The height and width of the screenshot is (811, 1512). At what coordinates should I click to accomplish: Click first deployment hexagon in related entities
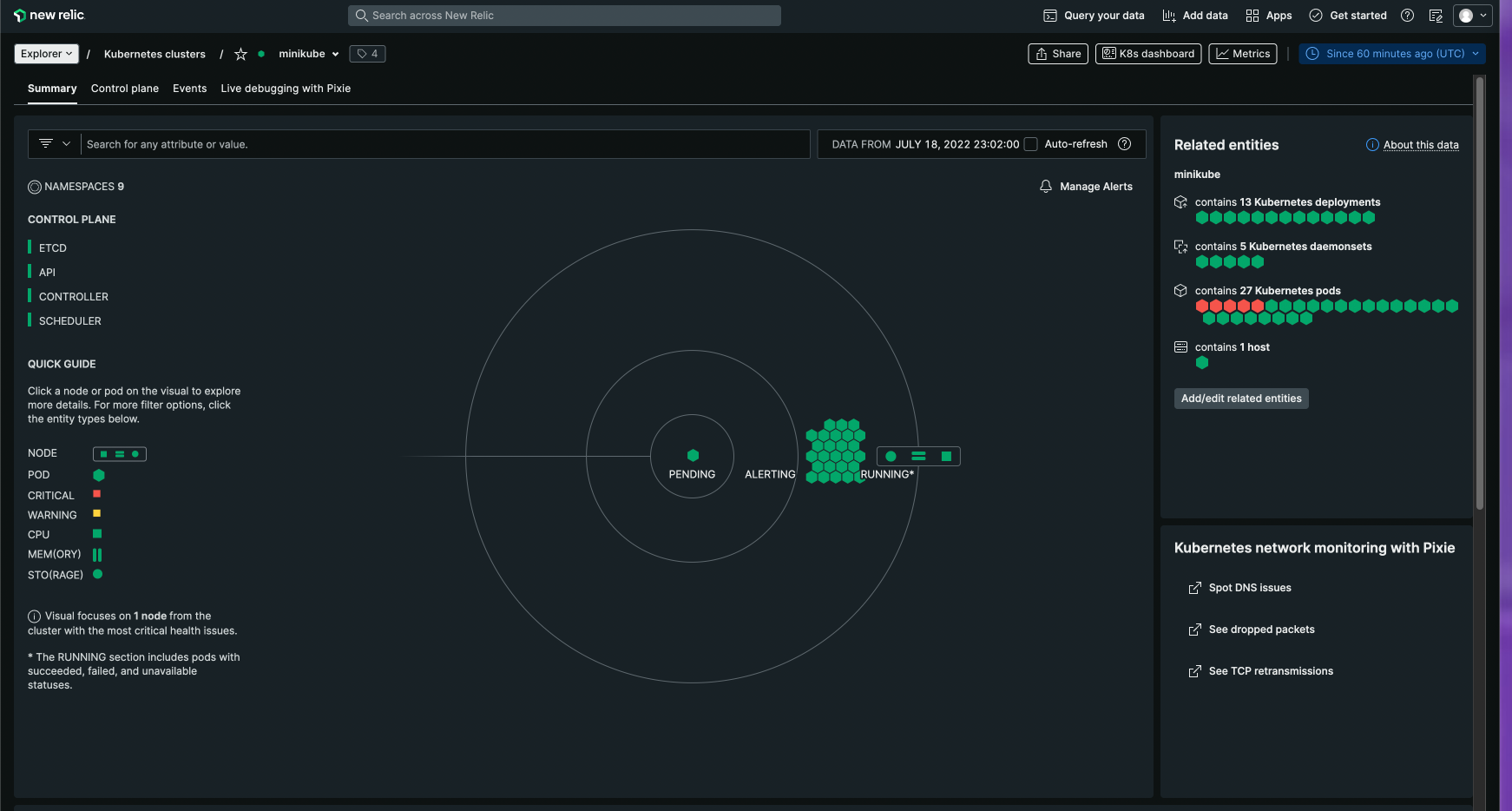click(x=1202, y=218)
